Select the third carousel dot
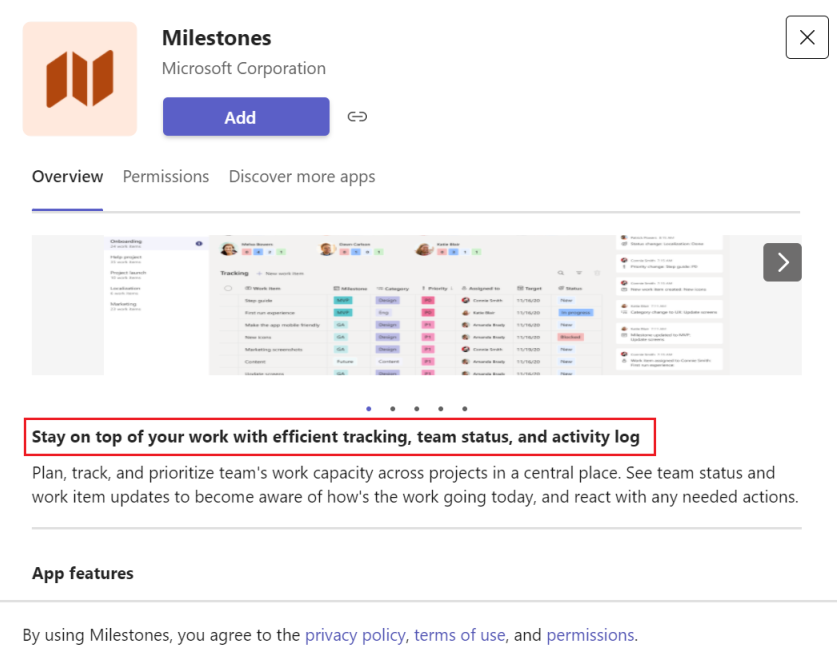 click(x=417, y=408)
